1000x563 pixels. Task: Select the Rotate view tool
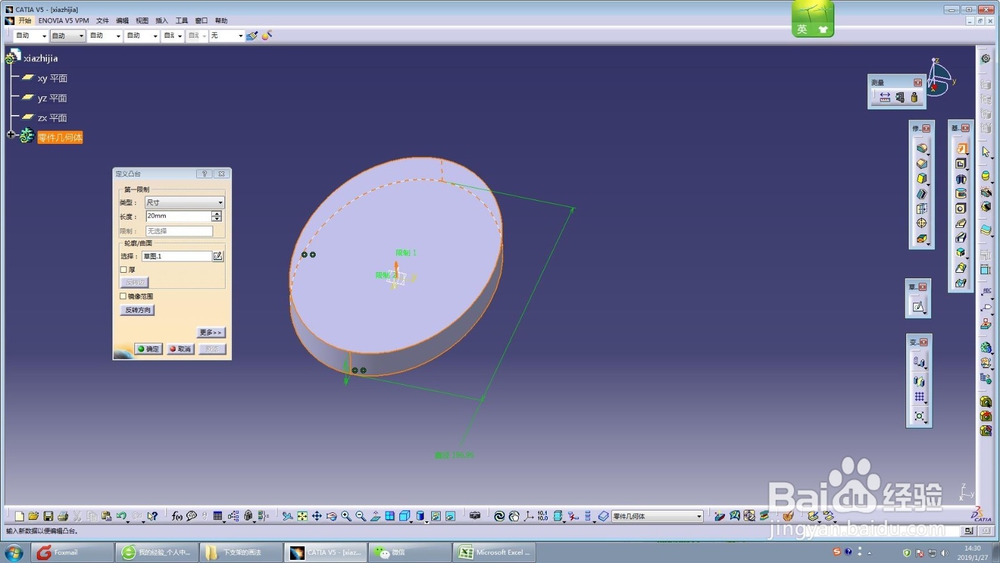click(x=332, y=516)
